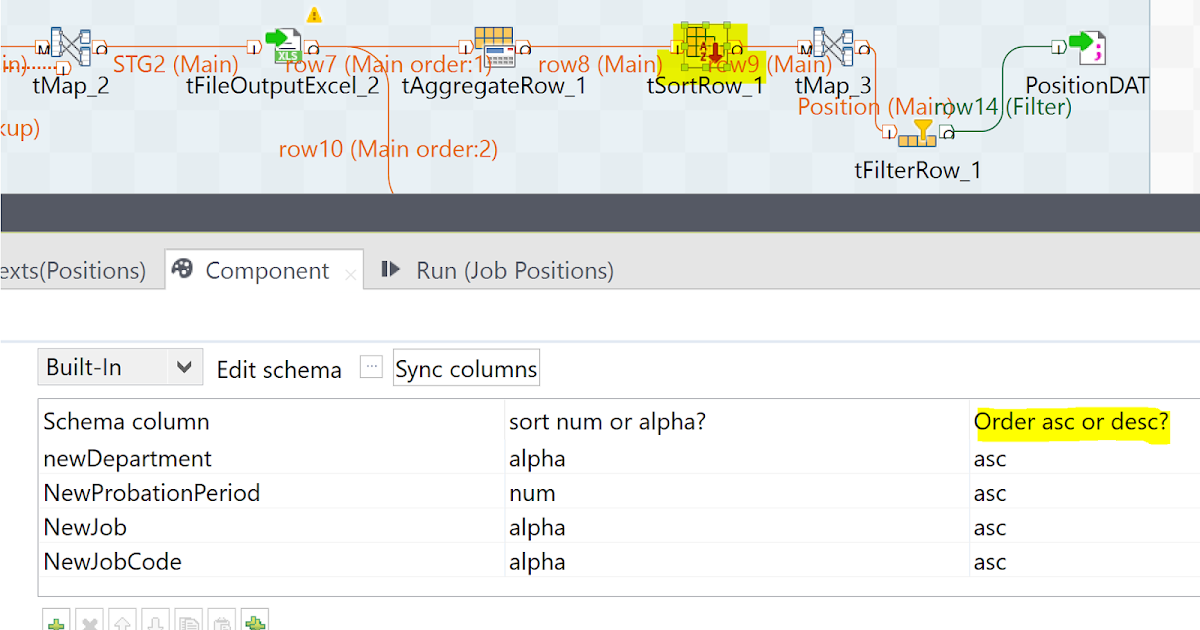Click the move row up arrow icon
The height and width of the screenshot is (630, 1200).
[x=122, y=622]
